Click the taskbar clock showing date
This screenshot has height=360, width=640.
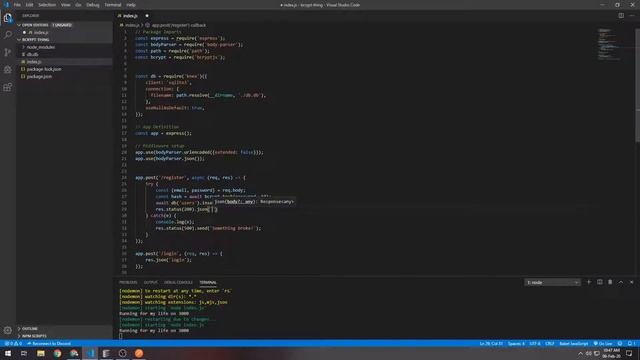click(x=611, y=353)
